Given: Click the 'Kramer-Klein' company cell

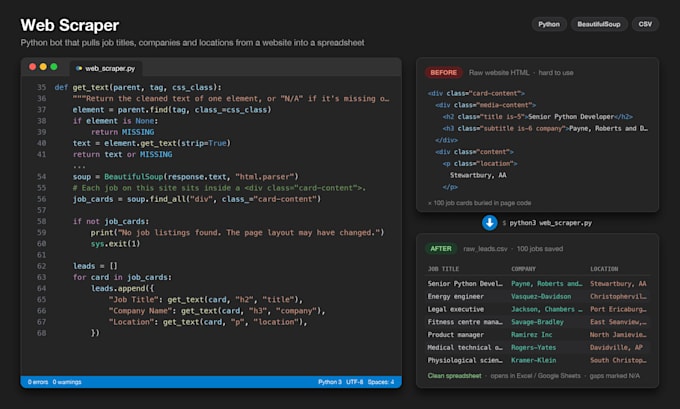Looking at the screenshot, I should [533, 360].
